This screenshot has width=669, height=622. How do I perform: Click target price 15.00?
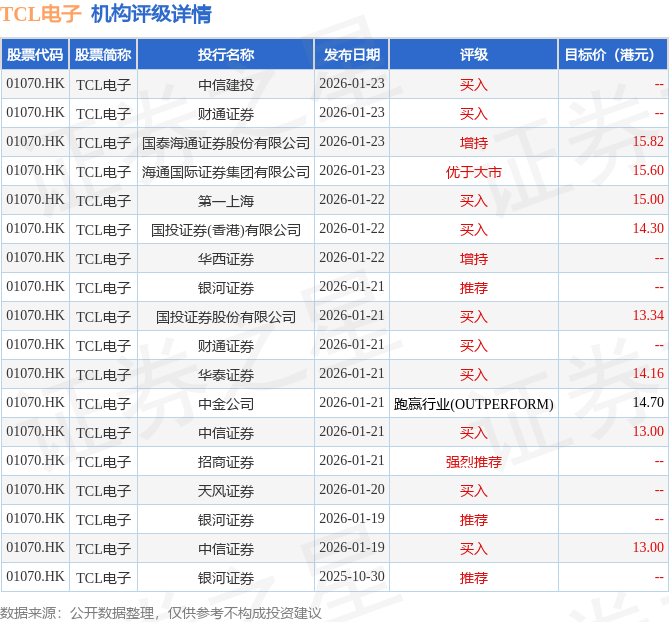click(648, 199)
